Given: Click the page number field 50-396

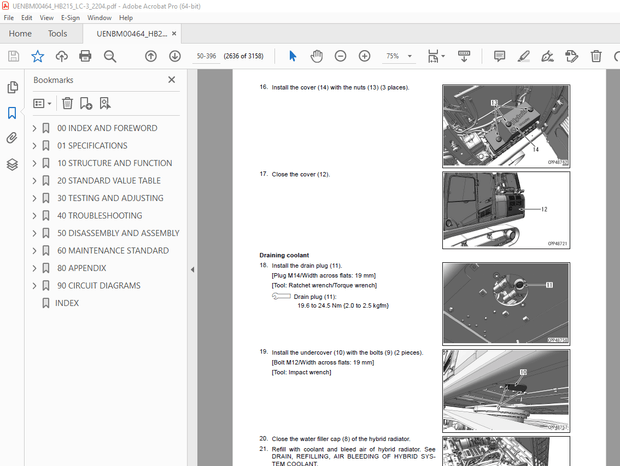Looking at the screenshot, I should [206, 56].
